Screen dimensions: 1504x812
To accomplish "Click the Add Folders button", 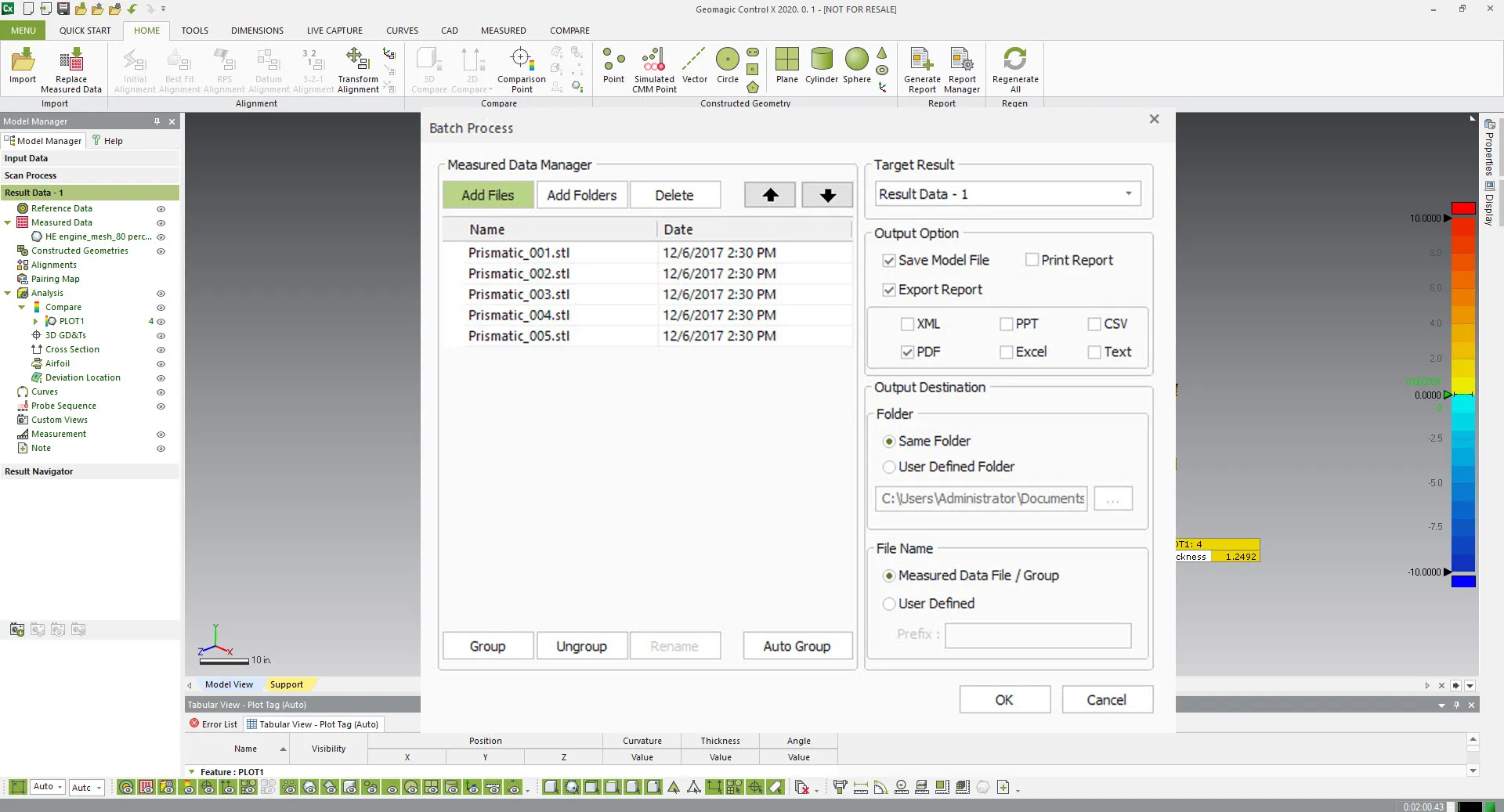I will click(582, 194).
